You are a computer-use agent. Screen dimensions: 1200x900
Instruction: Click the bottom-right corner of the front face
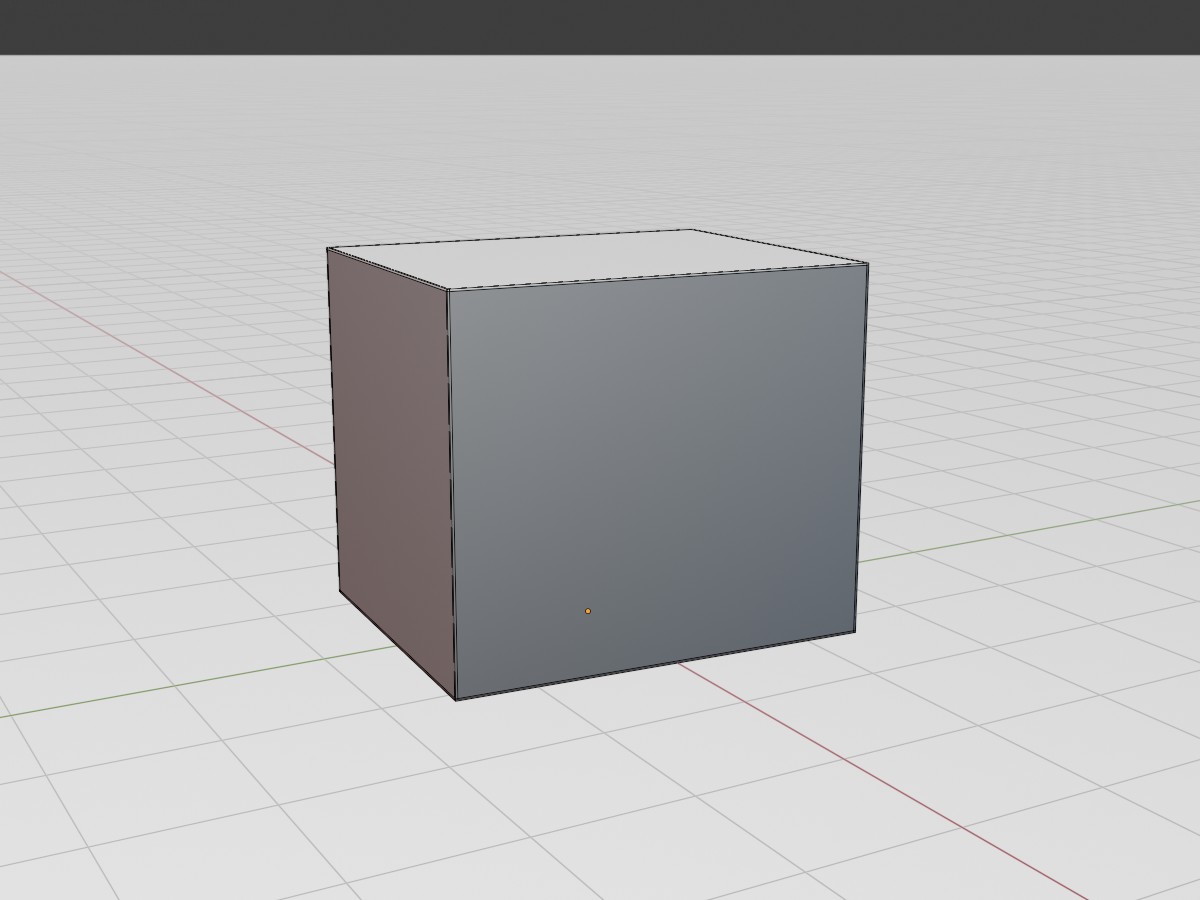click(x=855, y=632)
